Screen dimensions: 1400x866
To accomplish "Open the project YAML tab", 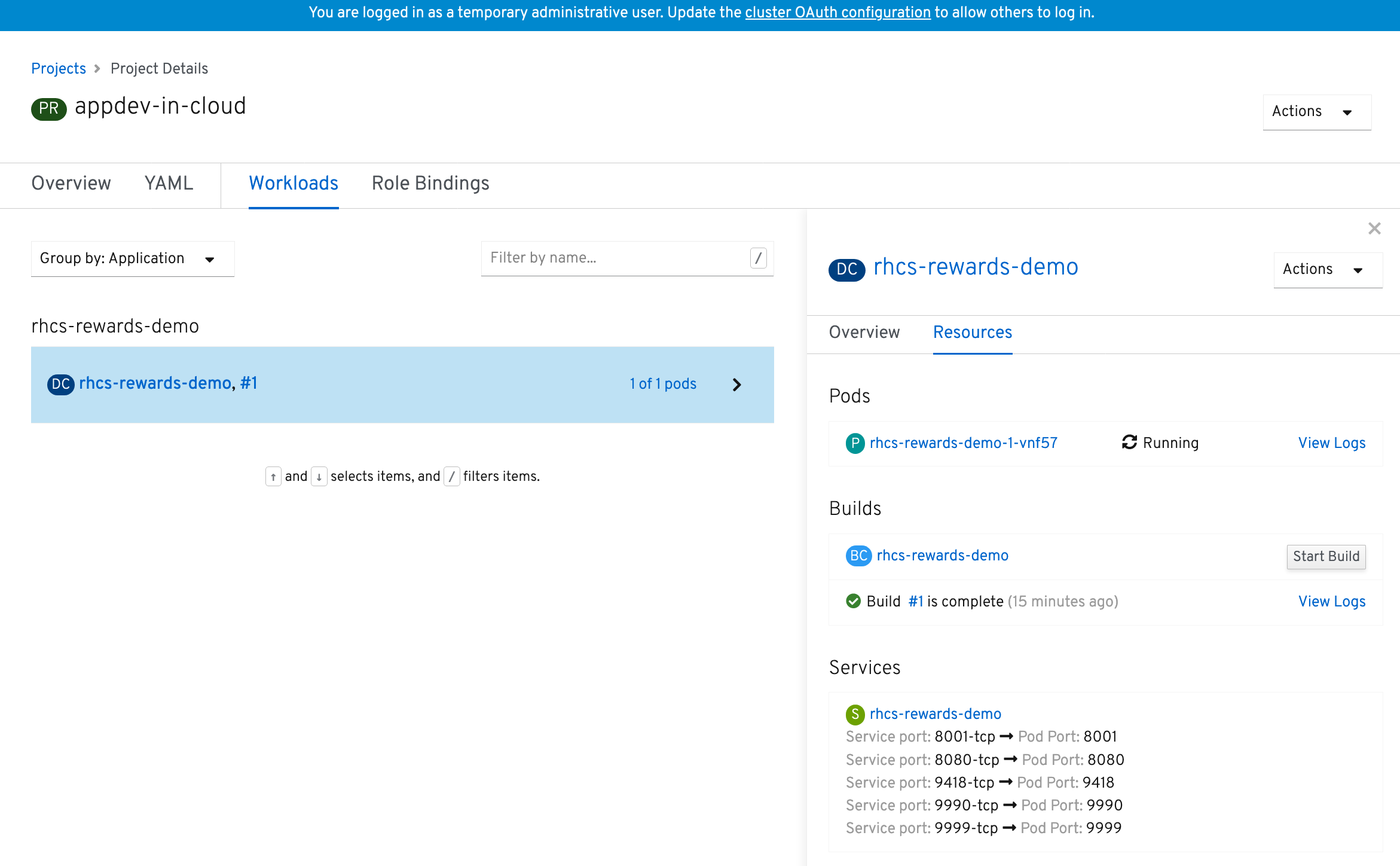I will click(169, 184).
